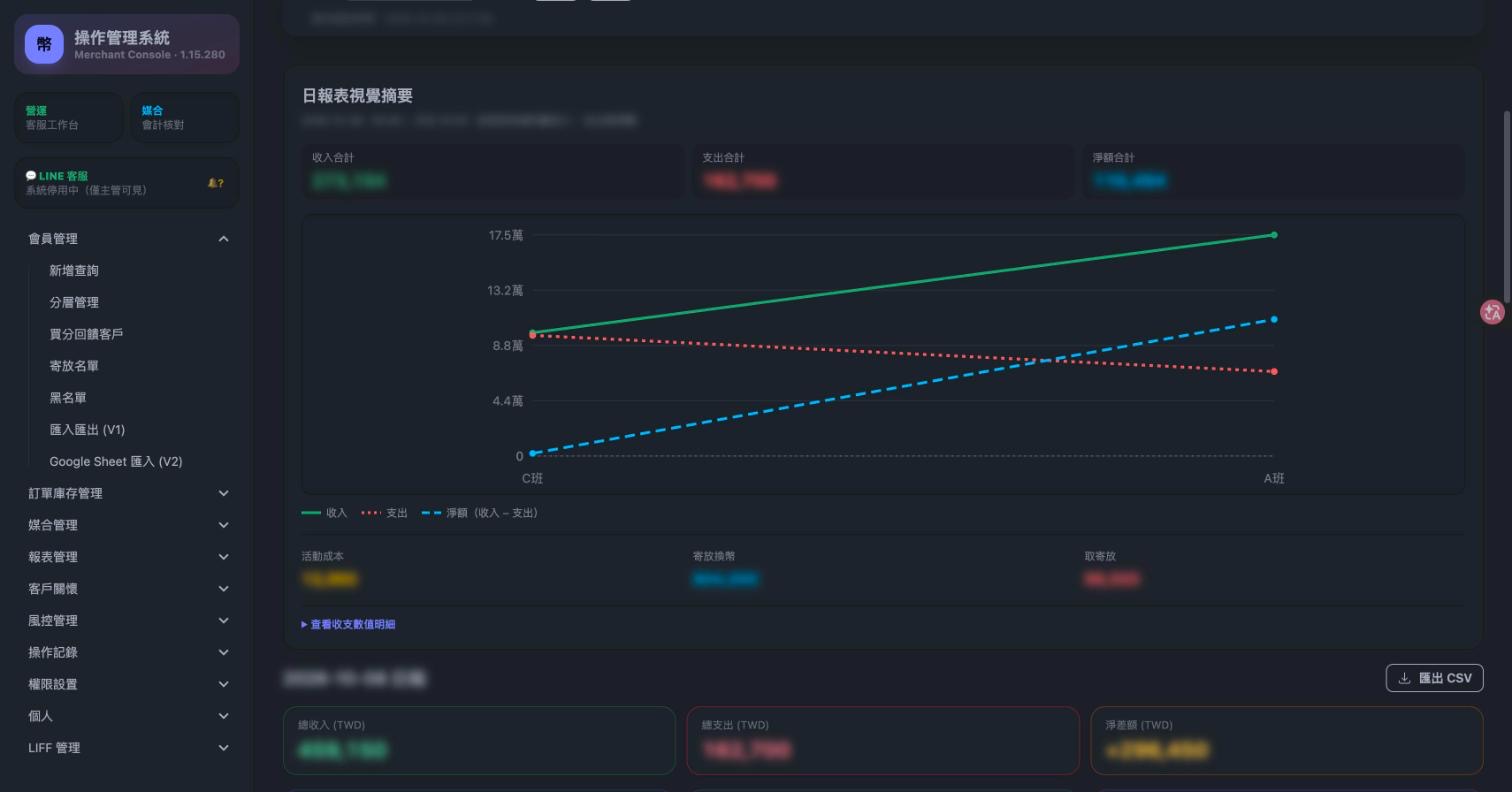Screen dimensions: 1512x792
Task: Click the bell icon in LINE 客服 panel
Action: click(212, 183)
